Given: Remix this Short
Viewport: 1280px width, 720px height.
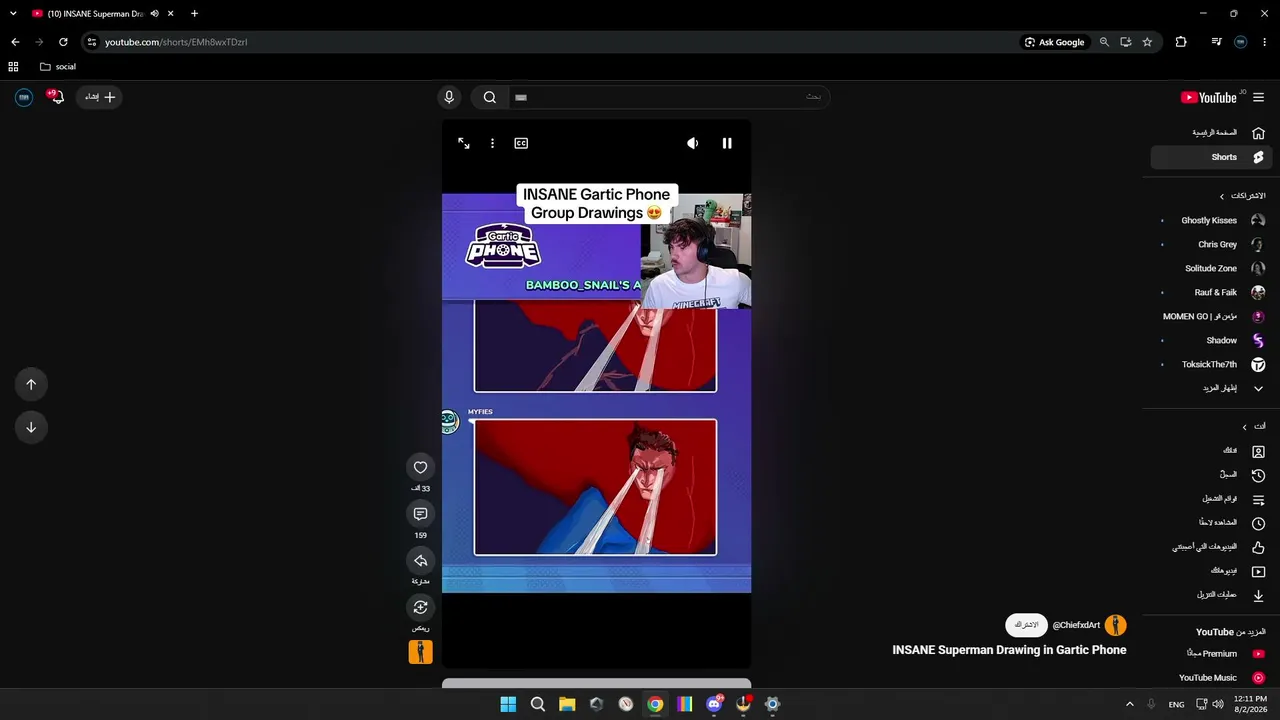Looking at the screenshot, I should (x=420, y=607).
